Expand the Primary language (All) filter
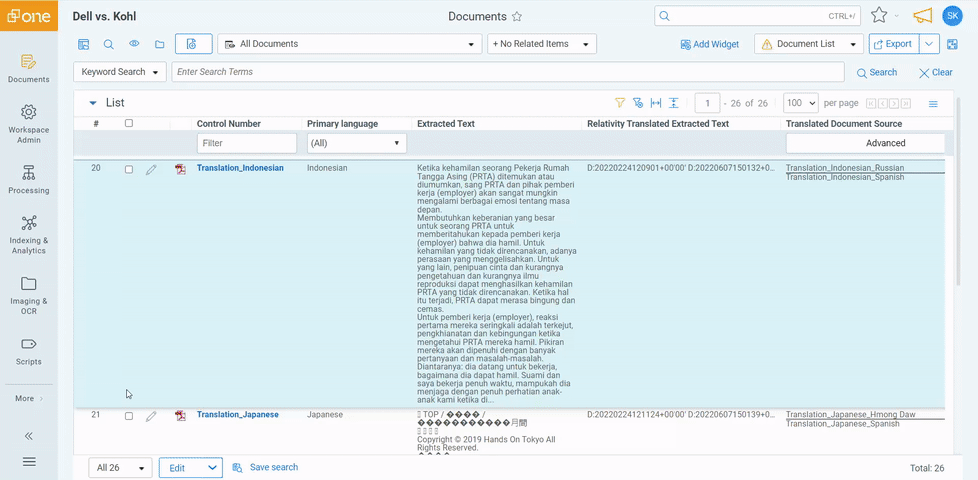The width and height of the screenshot is (978, 480). tap(356, 144)
